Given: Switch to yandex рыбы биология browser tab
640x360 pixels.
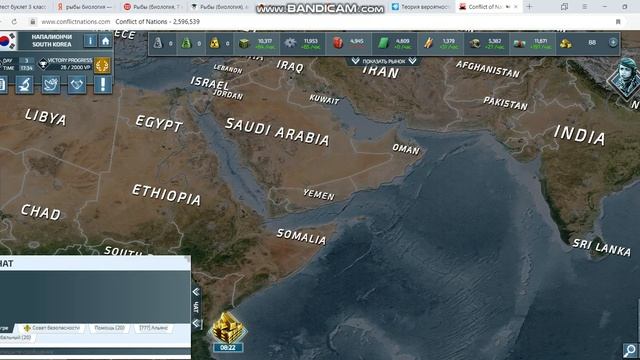Looking at the screenshot, I should point(85,7).
